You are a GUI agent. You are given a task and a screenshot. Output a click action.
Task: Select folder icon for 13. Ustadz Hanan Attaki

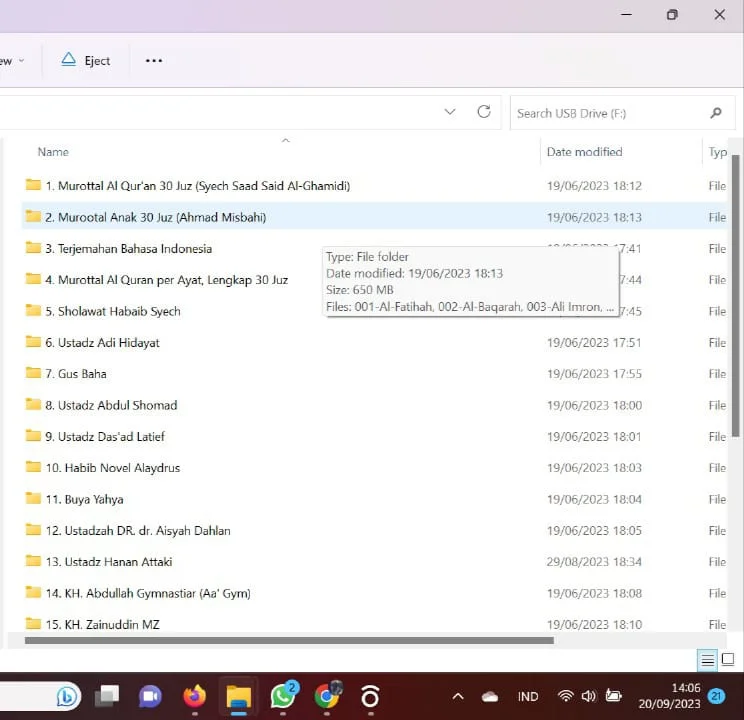click(x=33, y=561)
